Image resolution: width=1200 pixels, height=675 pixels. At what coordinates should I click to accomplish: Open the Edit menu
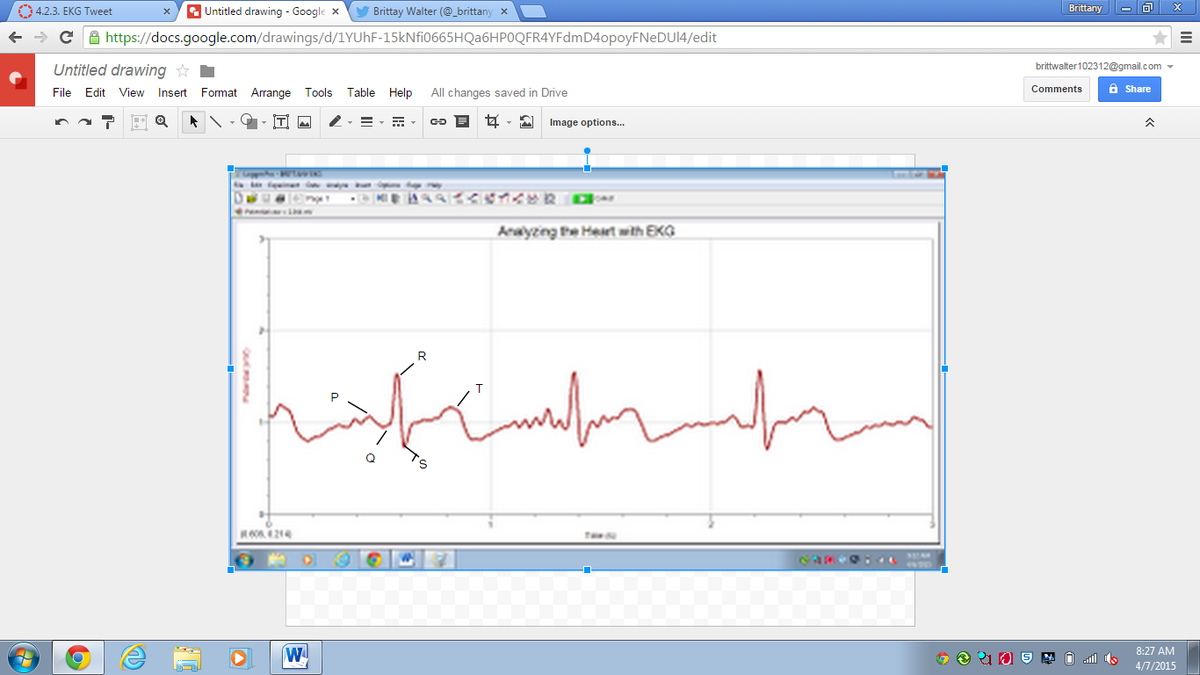(x=95, y=92)
